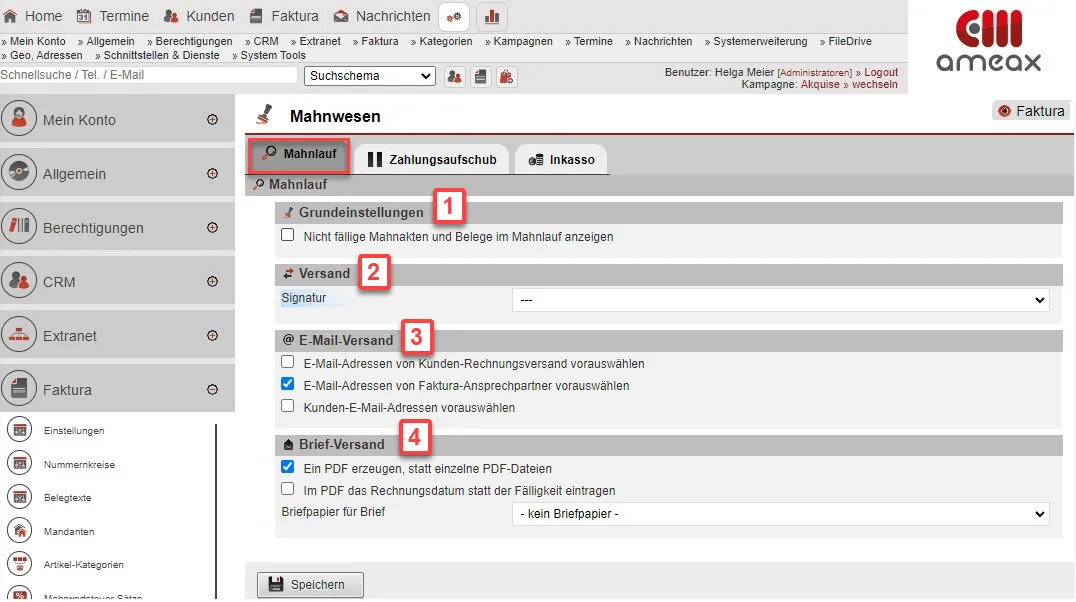Open the Signatur dropdown
This screenshot has height=602, width=1076.
(x=780, y=300)
